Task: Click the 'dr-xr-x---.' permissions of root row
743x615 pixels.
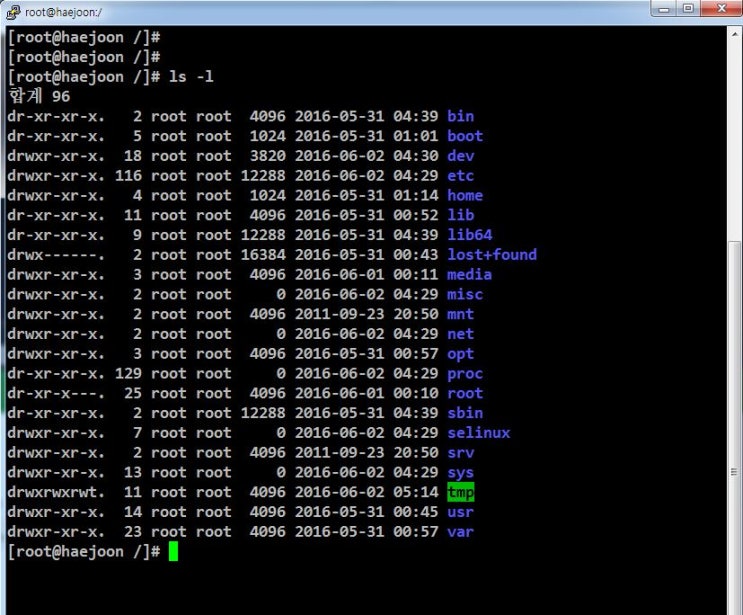Action: tap(56, 393)
